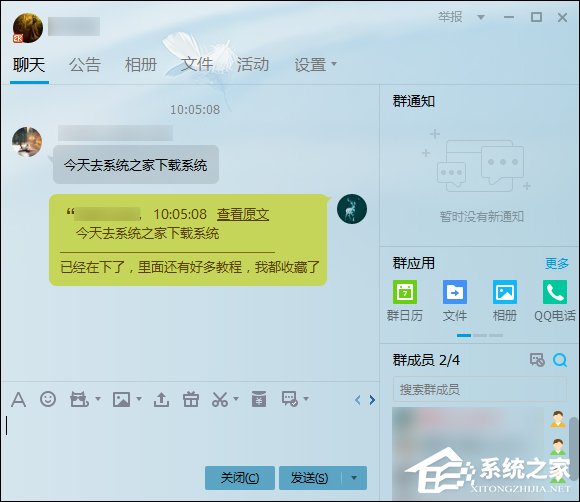Click the 群通知 heading
This screenshot has width=580, height=502.
click(414, 101)
